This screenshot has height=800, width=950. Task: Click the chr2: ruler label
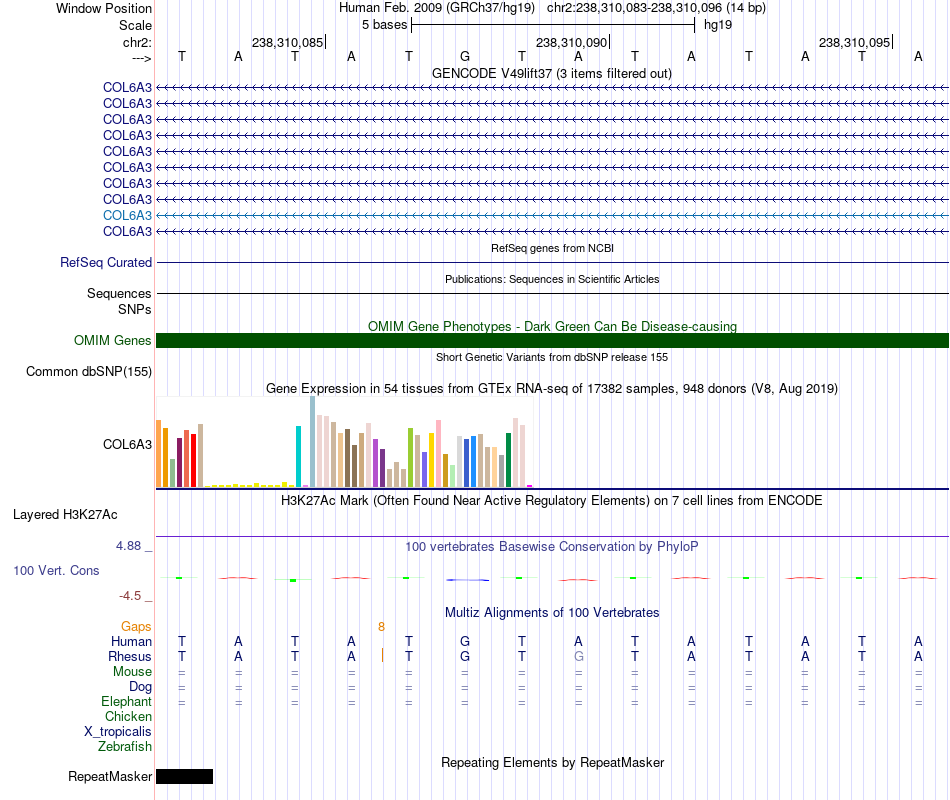(137, 42)
